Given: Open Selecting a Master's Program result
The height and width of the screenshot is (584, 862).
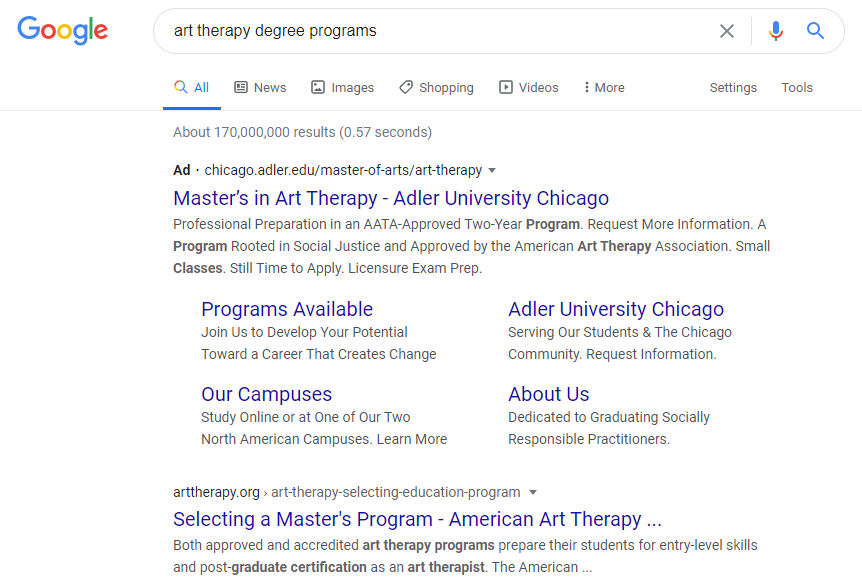Looking at the screenshot, I should 417,519.
